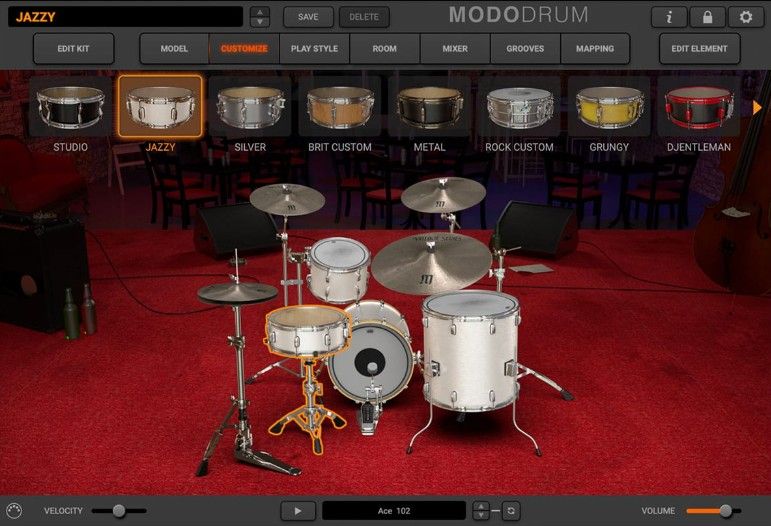
Task: Switch to the Mixer tab
Action: (x=455, y=48)
